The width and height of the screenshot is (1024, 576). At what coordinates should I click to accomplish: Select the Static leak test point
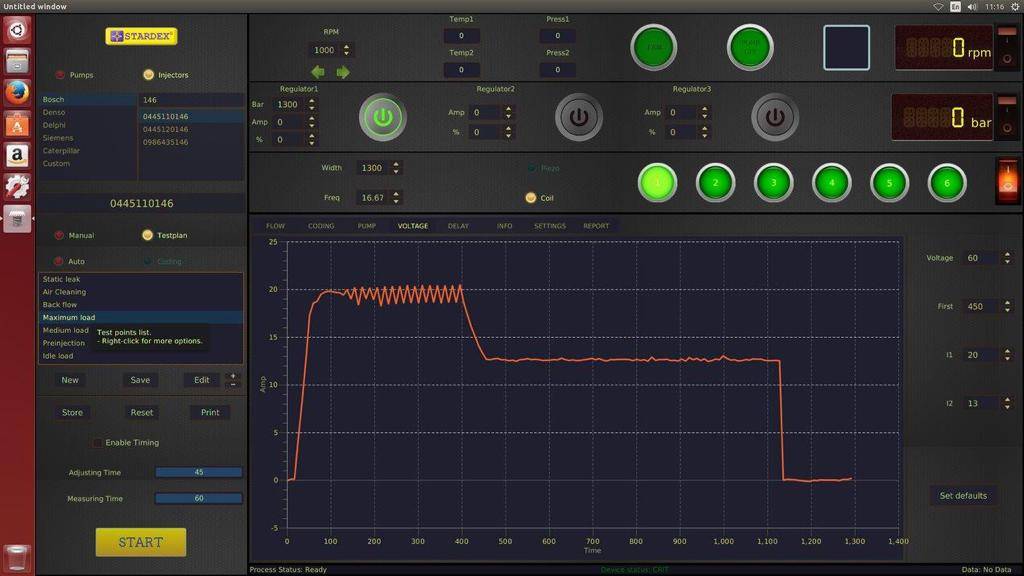click(140, 279)
